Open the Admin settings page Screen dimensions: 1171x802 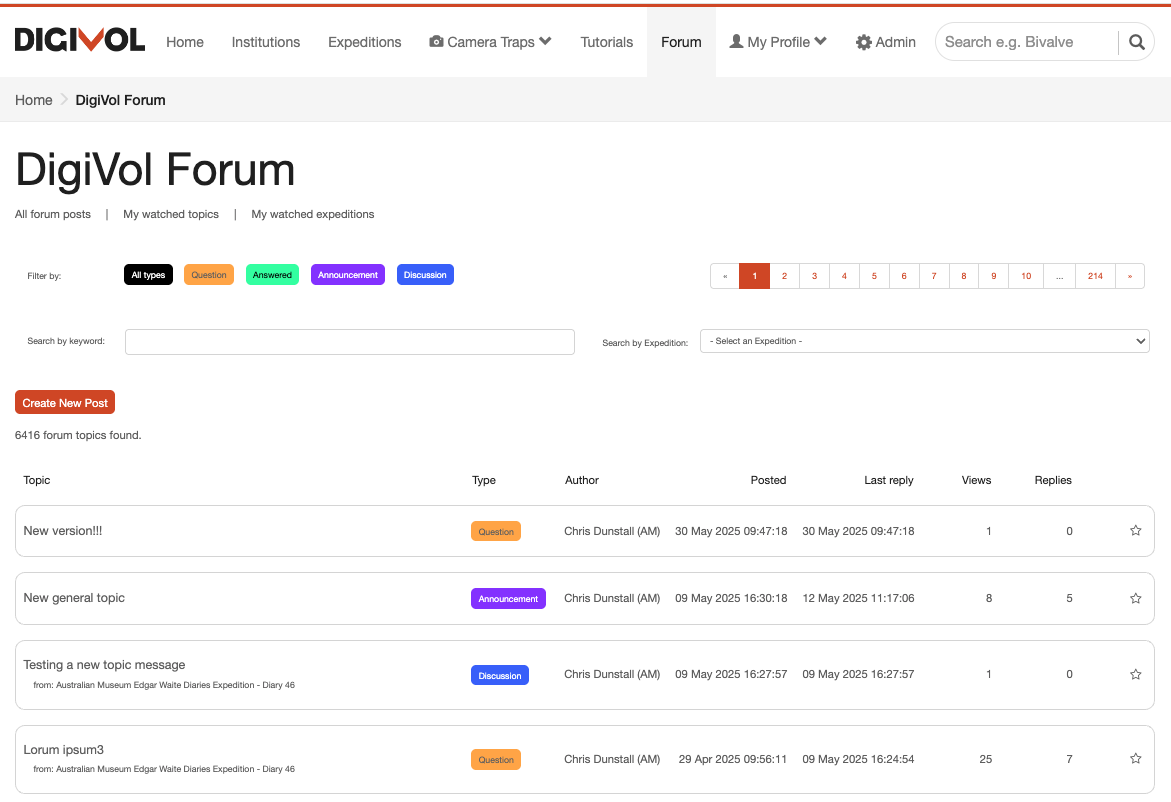[x=886, y=43]
